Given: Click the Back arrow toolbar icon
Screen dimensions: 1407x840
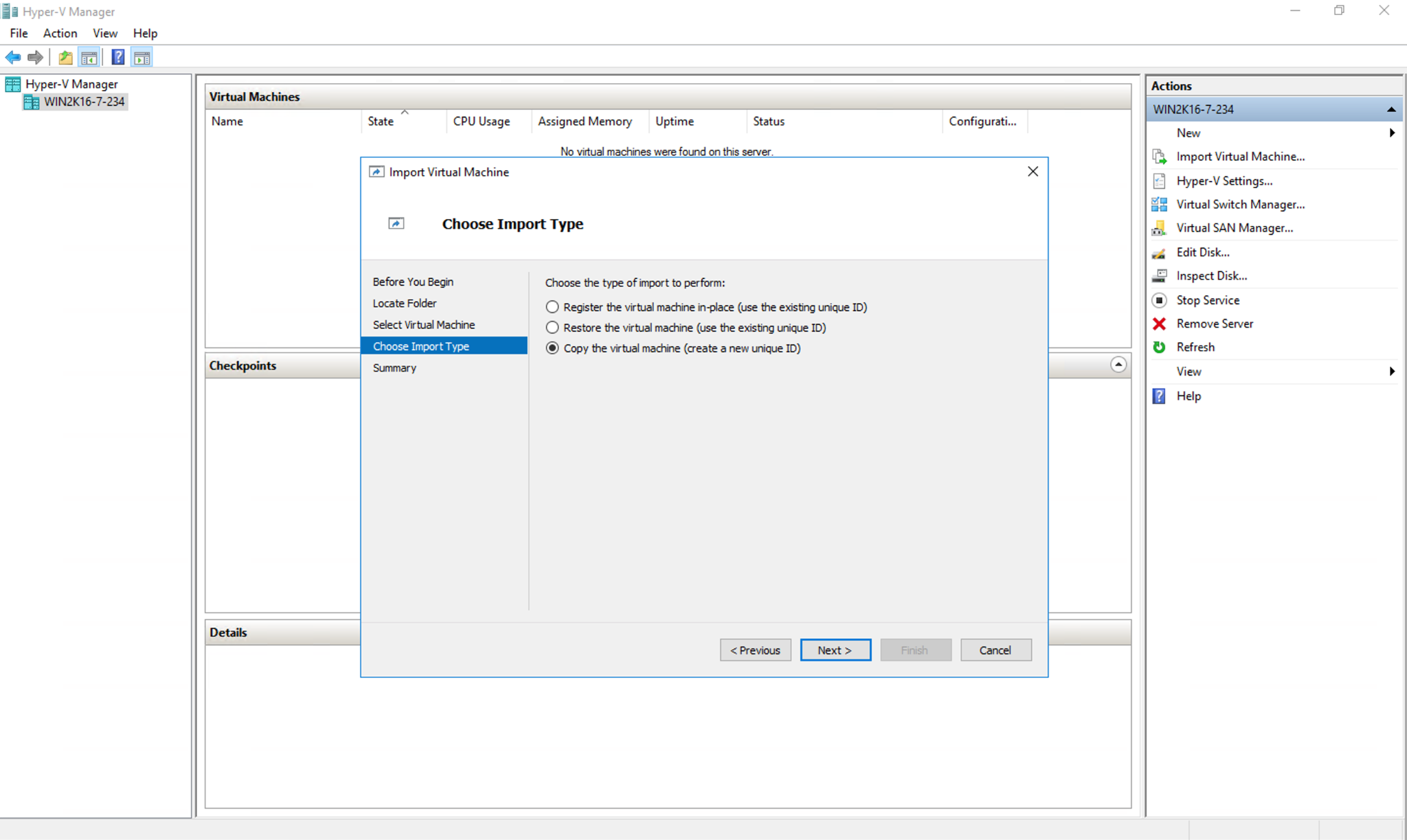Looking at the screenshot, I should pyautogui.click(x=13, y=58).
